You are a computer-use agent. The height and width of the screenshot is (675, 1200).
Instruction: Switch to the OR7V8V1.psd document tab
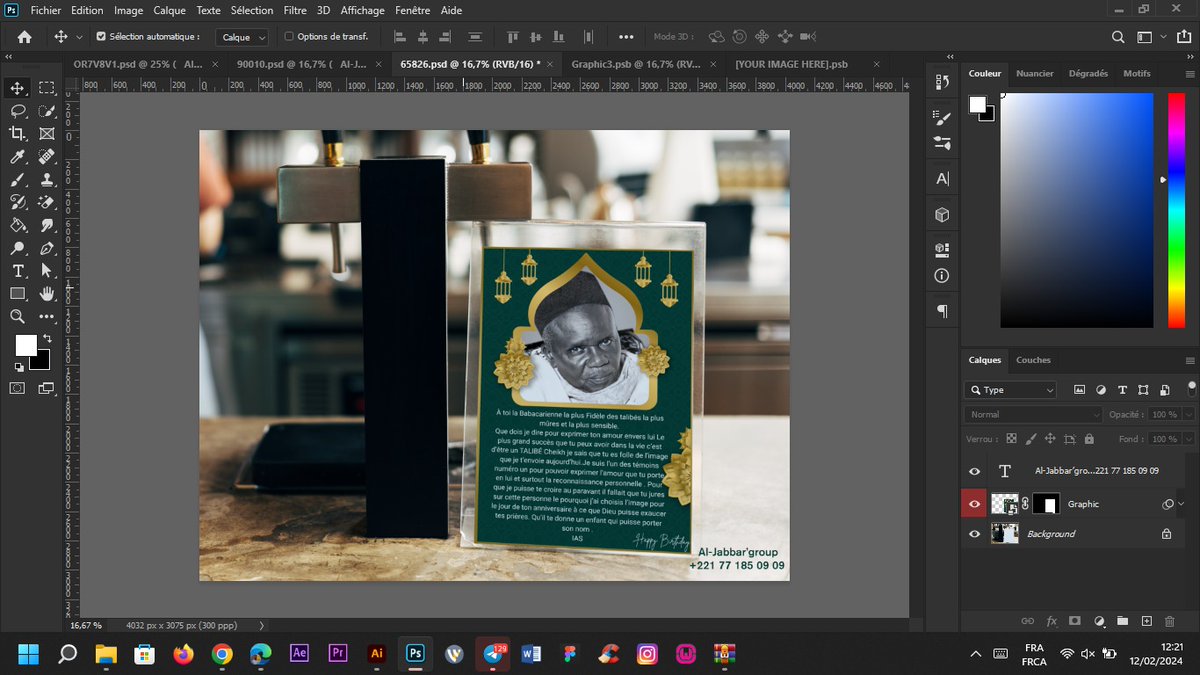click(x=138, y=64)
